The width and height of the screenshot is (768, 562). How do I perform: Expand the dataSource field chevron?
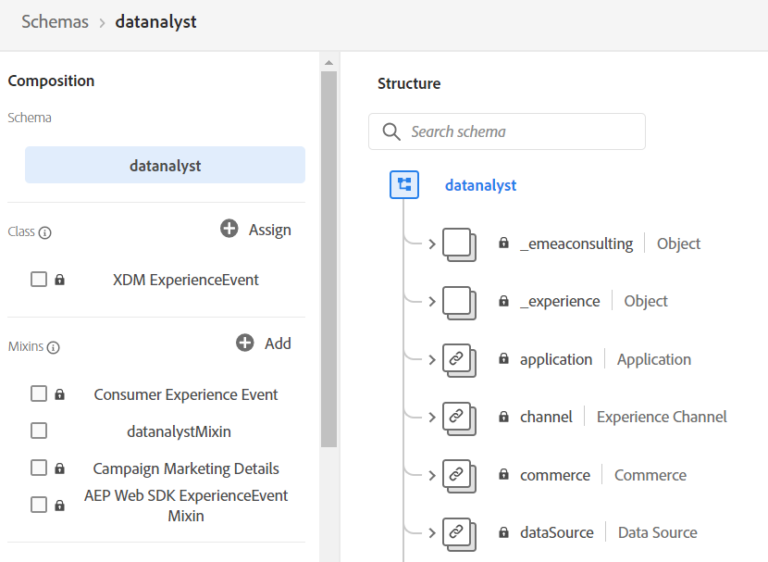[432, 533]
